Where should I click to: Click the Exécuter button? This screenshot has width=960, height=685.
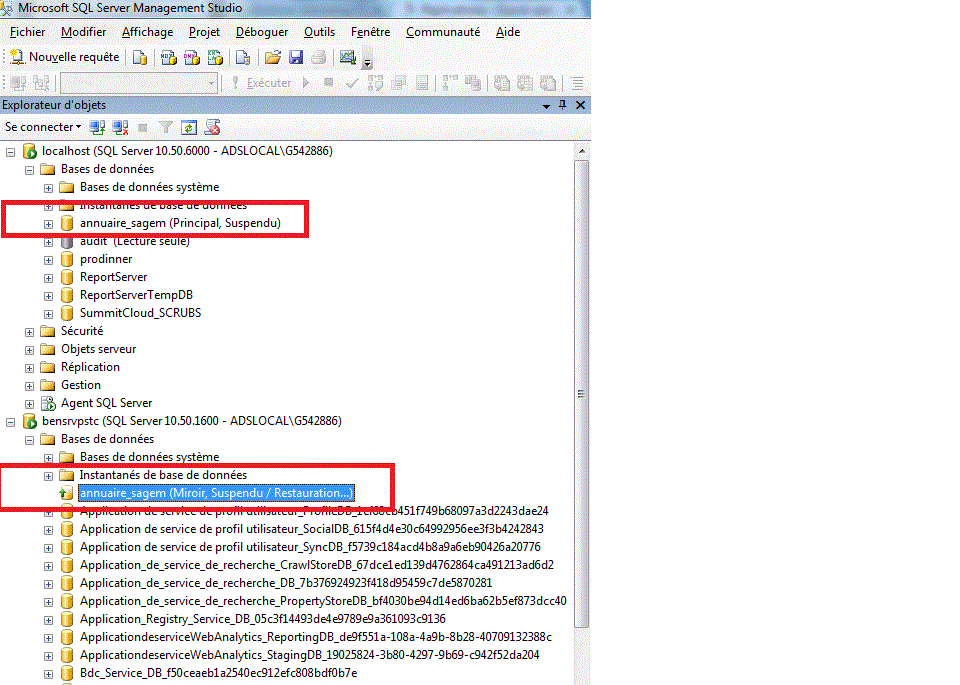pos(261,83)
